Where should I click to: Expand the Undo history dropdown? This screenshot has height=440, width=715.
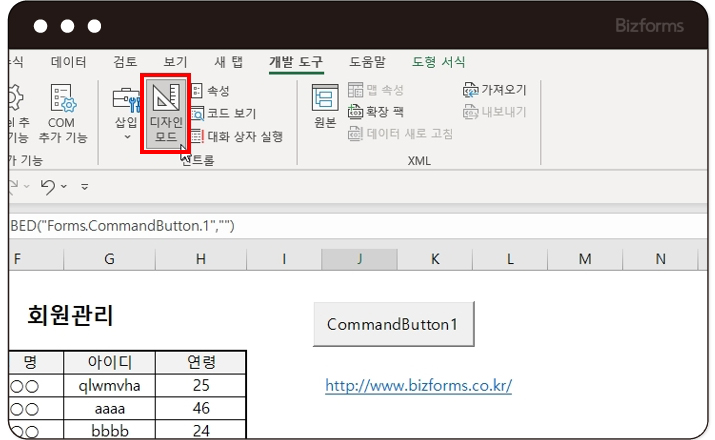(x=64, y=186)
